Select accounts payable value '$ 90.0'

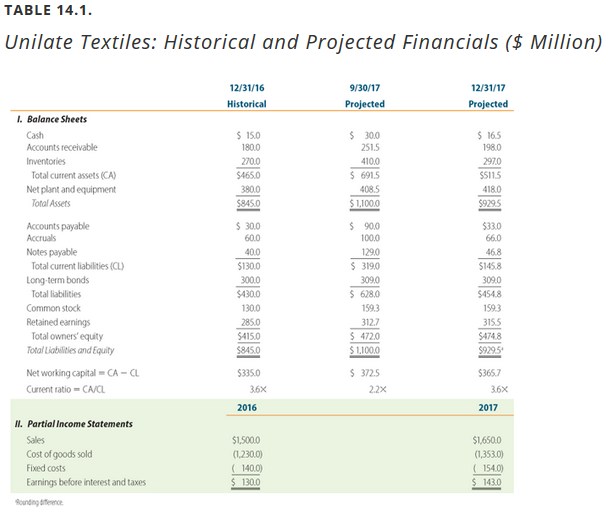coord(365,226)
